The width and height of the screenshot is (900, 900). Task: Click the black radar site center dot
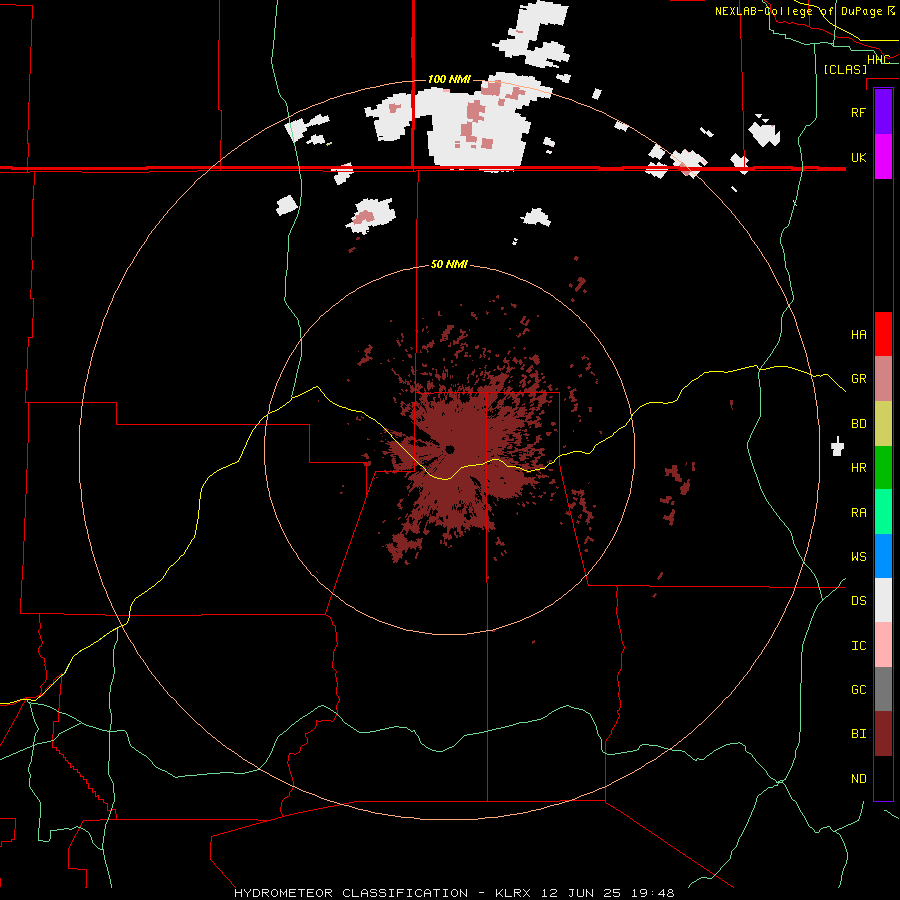coord(449,449)
